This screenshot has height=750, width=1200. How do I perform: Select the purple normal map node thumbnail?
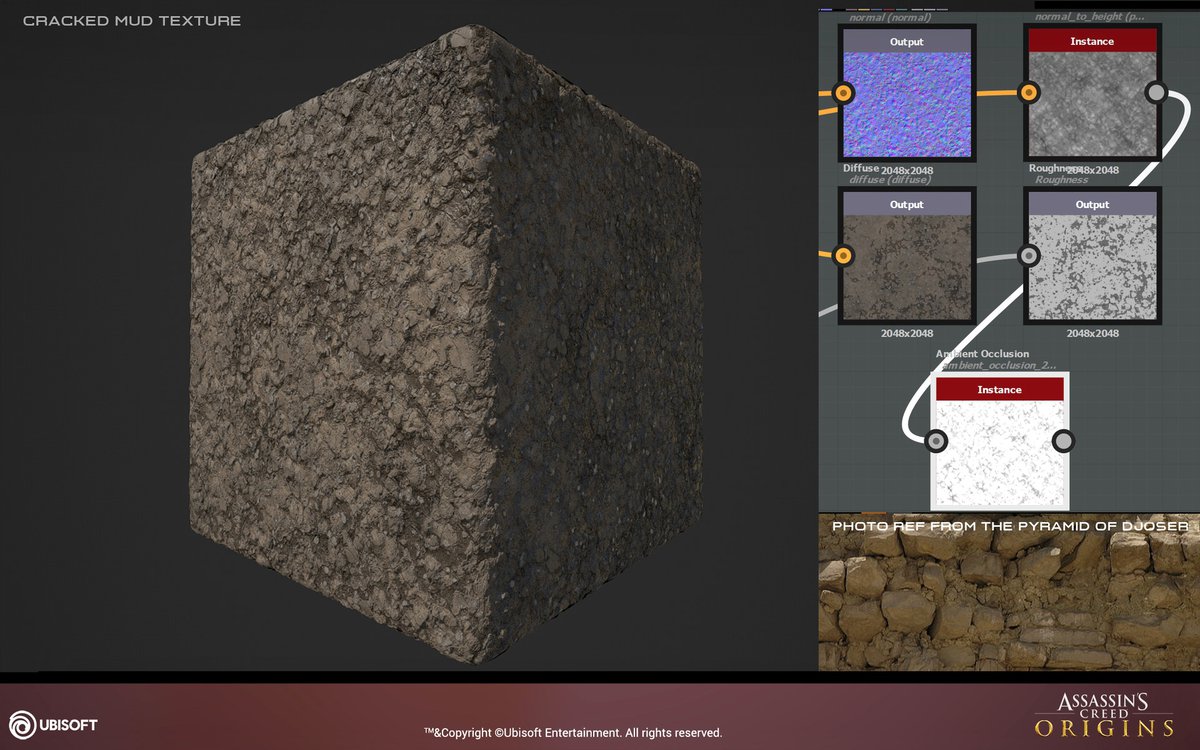pyautogui.click(x=907, y=105)
